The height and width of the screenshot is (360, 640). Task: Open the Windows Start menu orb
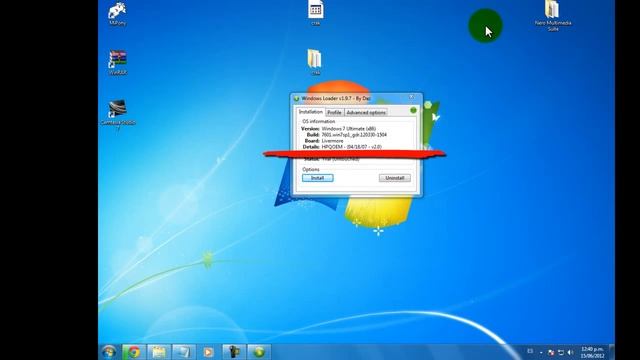coord(109,352)
